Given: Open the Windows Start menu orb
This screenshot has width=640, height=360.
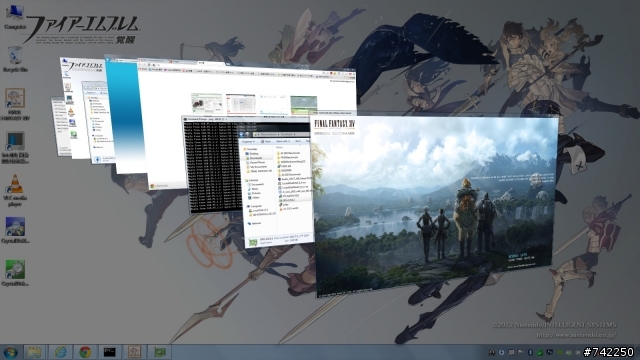Looking at the screenshot, I should (x=10, y=352).
